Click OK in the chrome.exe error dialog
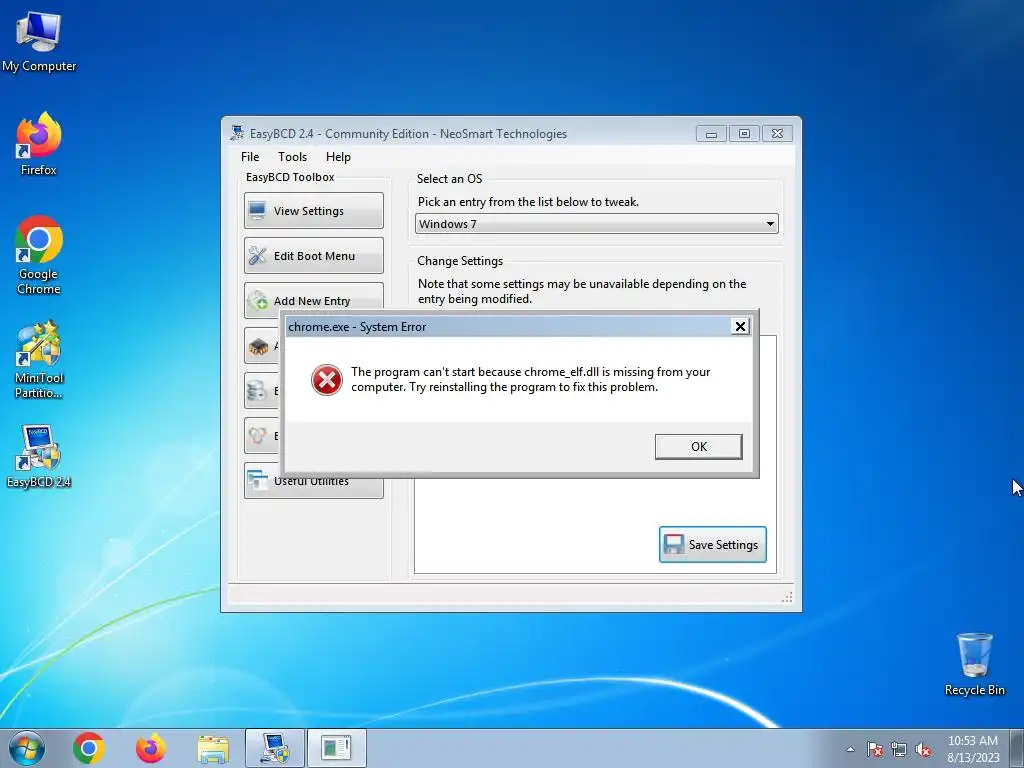The width and height of the screenshot is (1024, 768). tap(699, 447)
